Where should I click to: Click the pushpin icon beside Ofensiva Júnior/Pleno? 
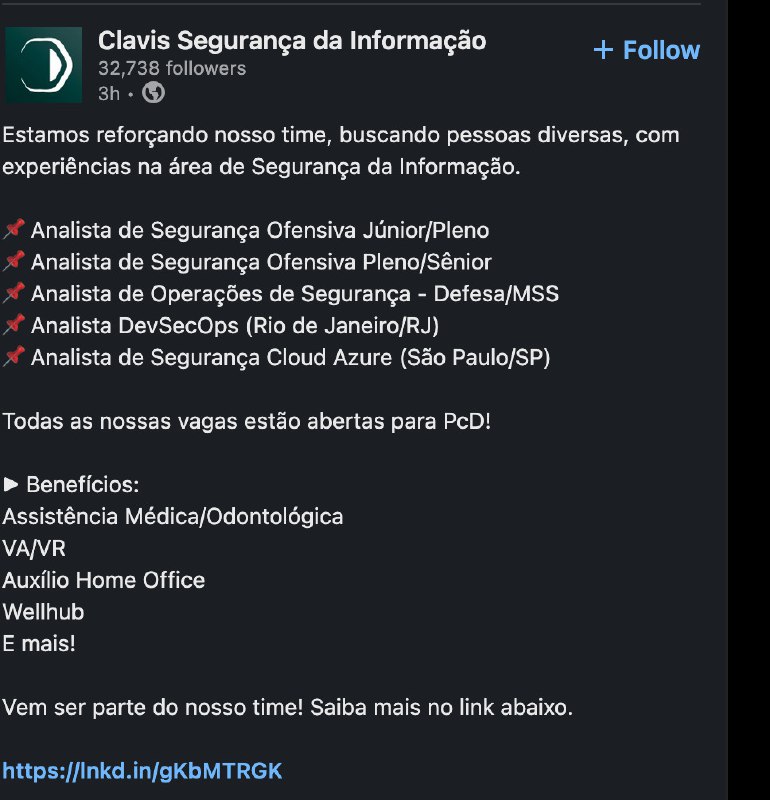coord(14,230)
